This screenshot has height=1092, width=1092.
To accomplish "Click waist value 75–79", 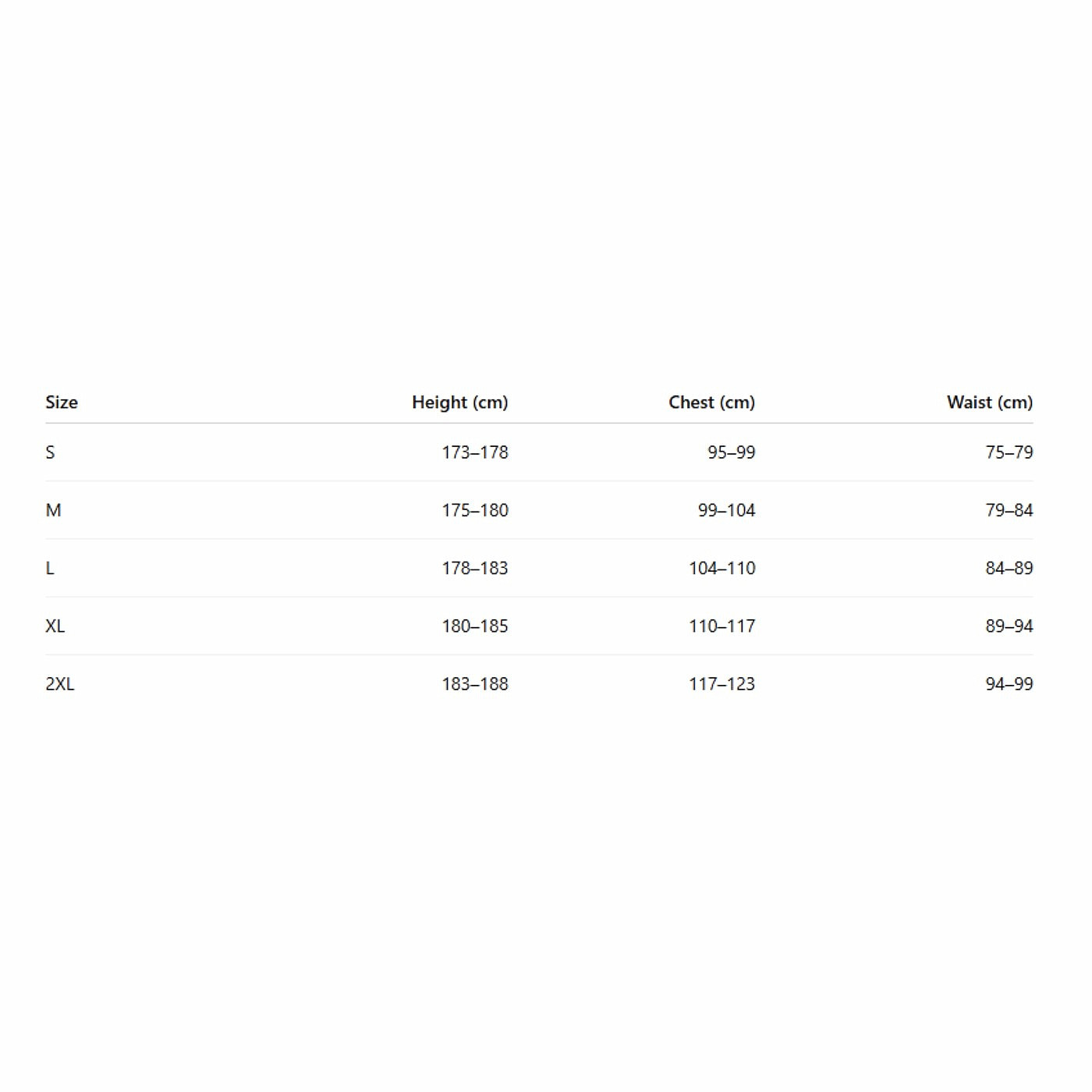I will click(1009, 452).
